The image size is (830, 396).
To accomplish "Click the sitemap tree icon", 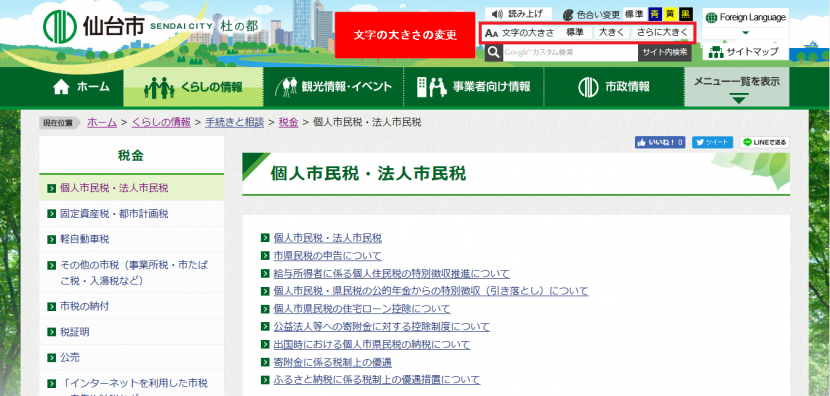I will [716, 52].
